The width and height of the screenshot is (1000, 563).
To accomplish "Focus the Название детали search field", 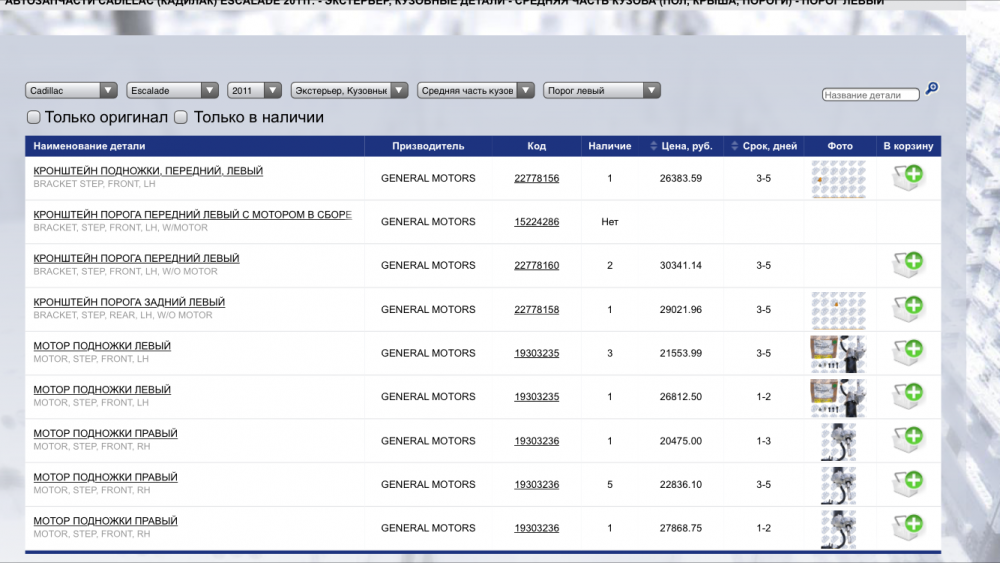I will pyautogui.click(x=870, y=95).
